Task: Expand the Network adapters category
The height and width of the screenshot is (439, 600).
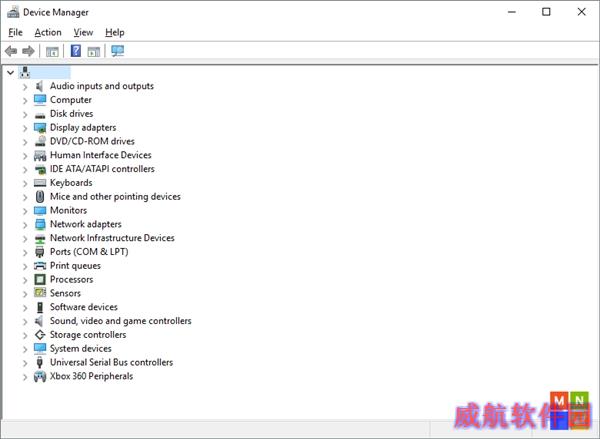Action: (x=25, y=225)
